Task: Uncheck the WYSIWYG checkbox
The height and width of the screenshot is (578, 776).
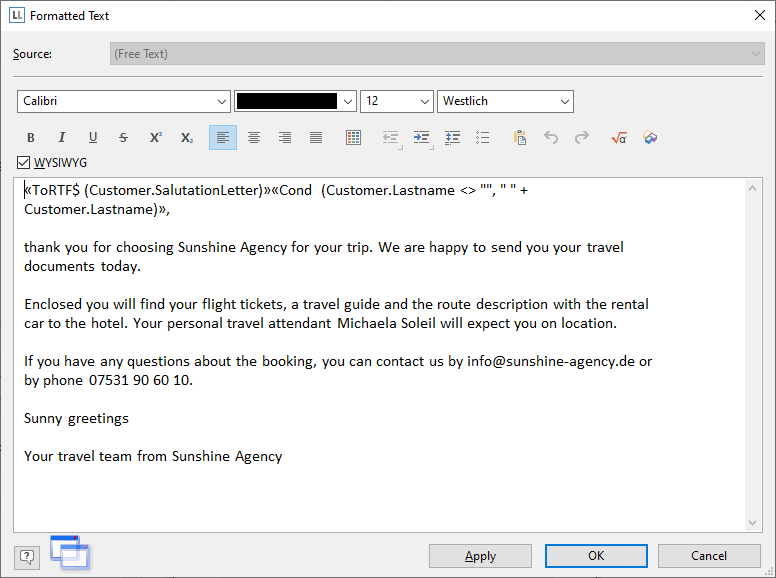Action: pyautogui.click(x=24, y=162)
